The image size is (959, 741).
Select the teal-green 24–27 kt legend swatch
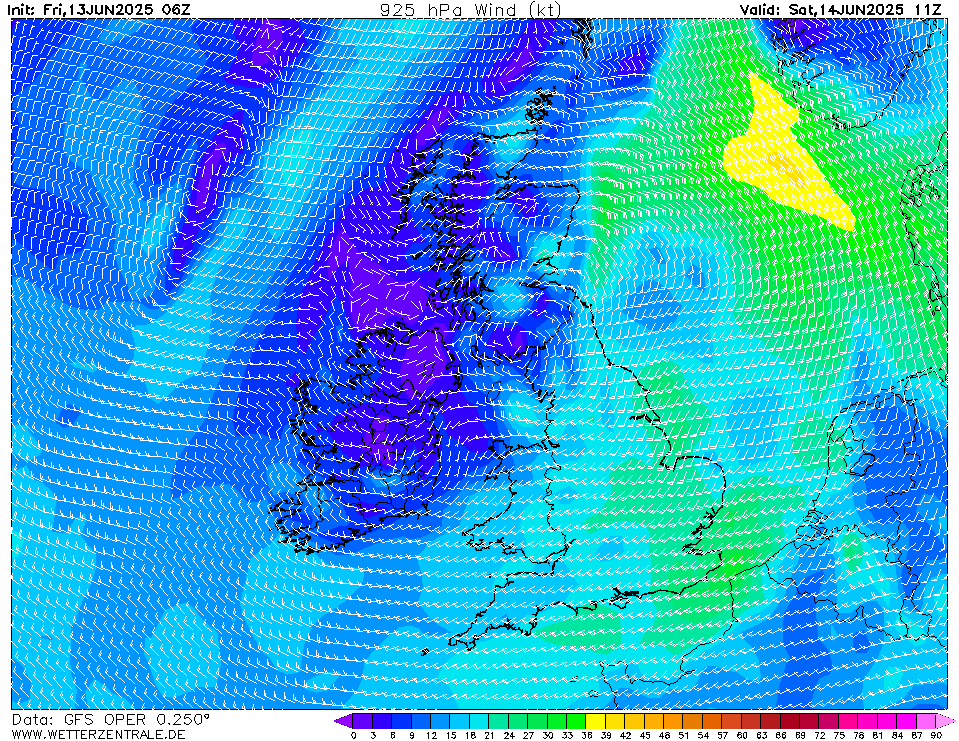518,721
